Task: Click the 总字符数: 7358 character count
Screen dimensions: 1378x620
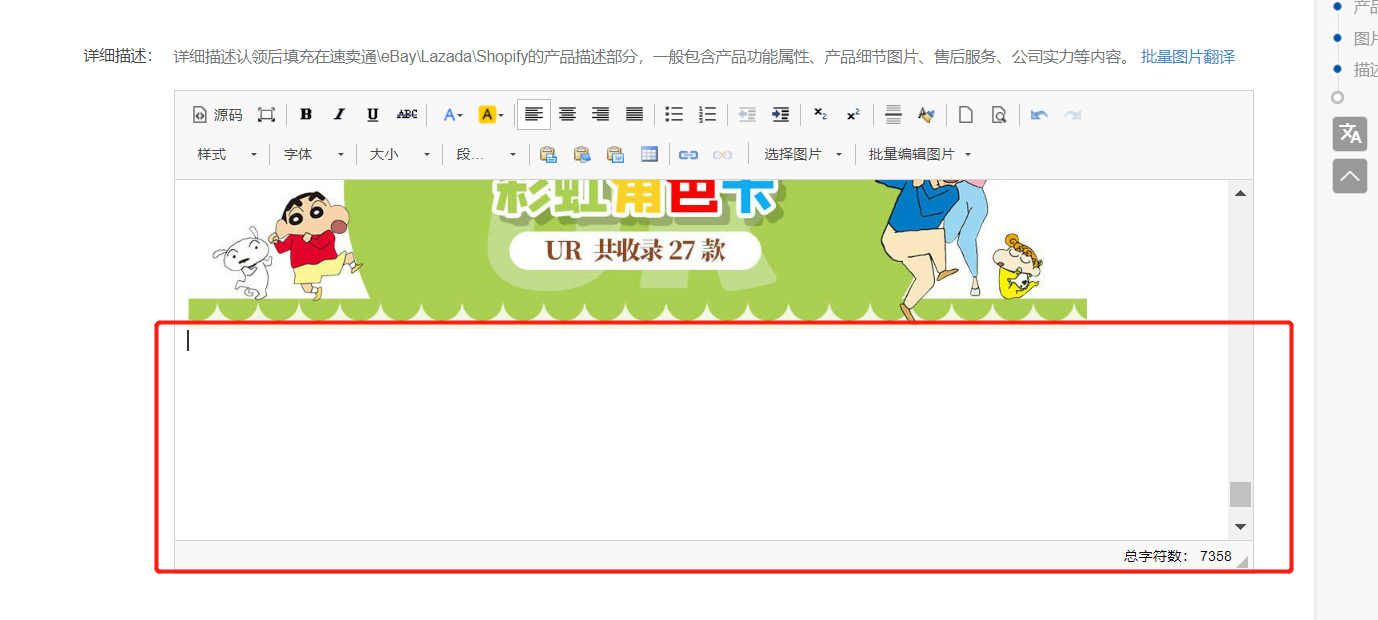Action: [x=1178, y=556]
